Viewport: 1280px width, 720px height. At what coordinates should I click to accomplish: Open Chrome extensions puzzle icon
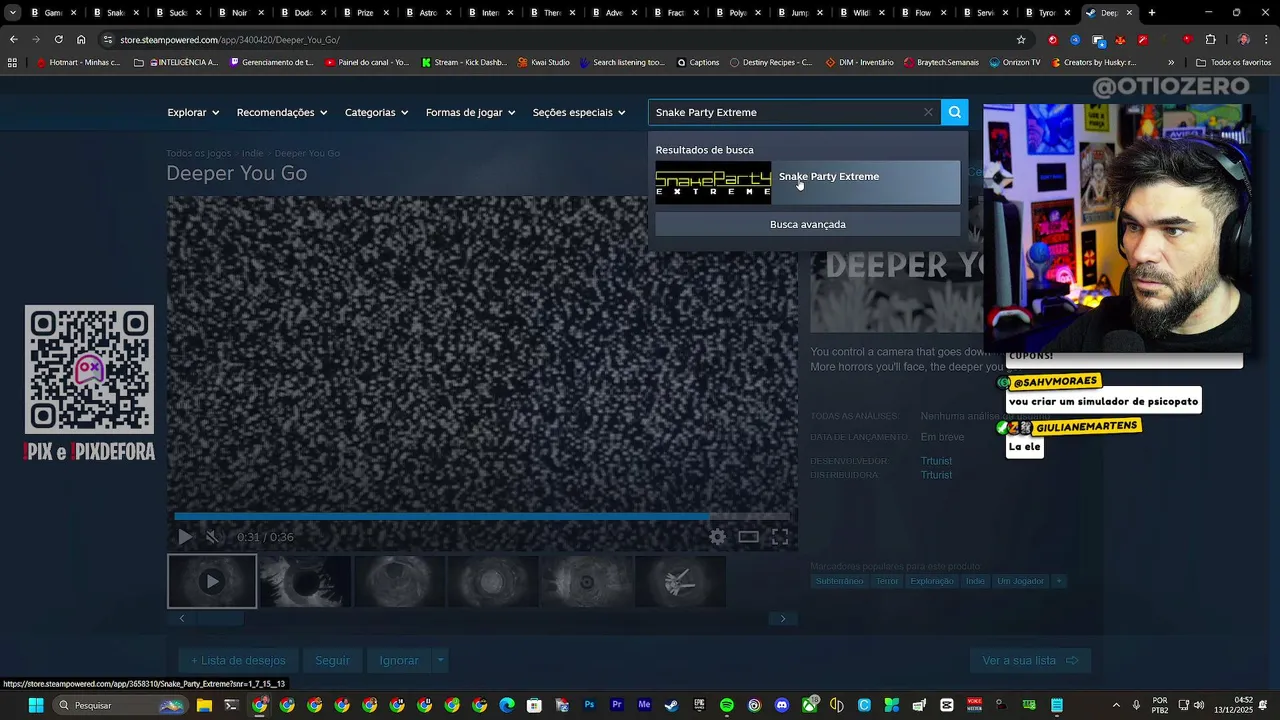[x=1211, y=40]
